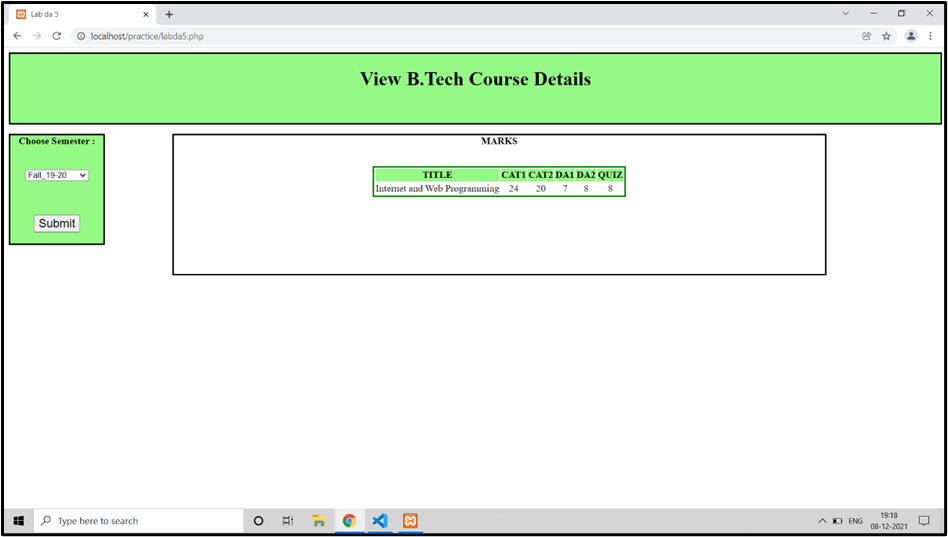Open the clock and date 08-12-2021
This screenshot has height=537, width=948.
point(889,521)
